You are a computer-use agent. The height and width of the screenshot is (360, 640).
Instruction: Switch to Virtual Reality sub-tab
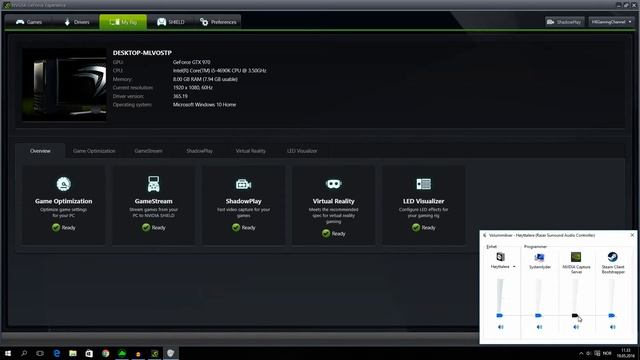tap(251, 151)
